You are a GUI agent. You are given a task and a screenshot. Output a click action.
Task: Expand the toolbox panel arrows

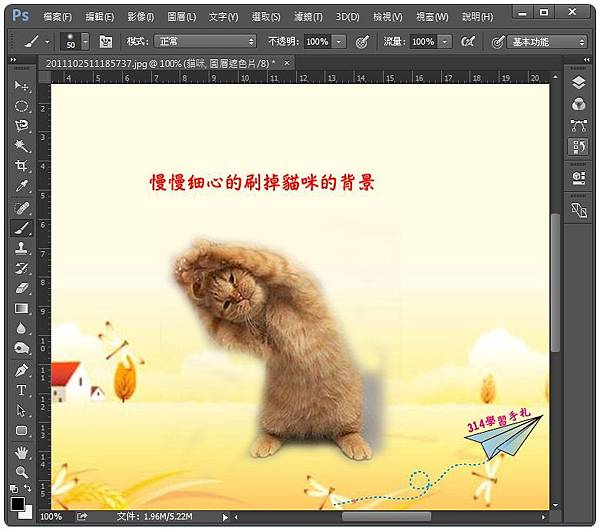point(14,60)
